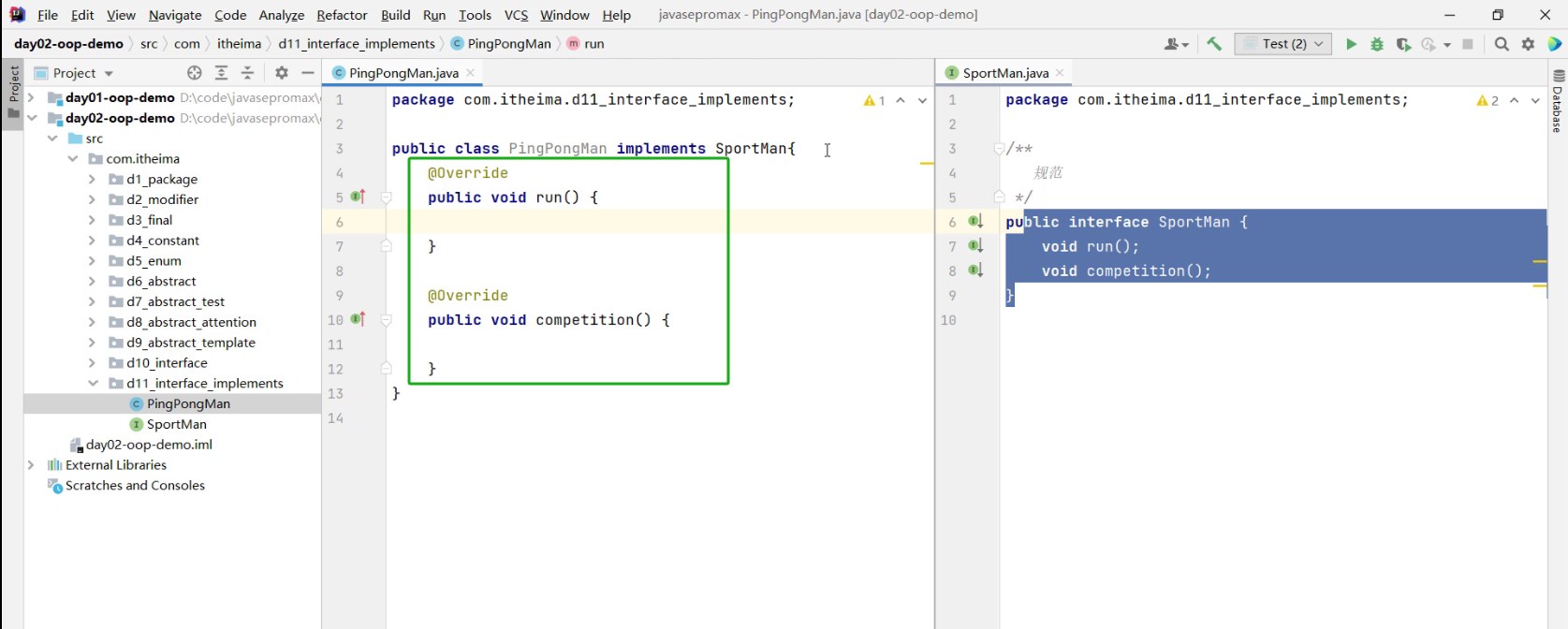The width and height of the screenshot is (1568, 629).
Task: Expand the day01-oop-demo module
Action: tap(32, 97)
